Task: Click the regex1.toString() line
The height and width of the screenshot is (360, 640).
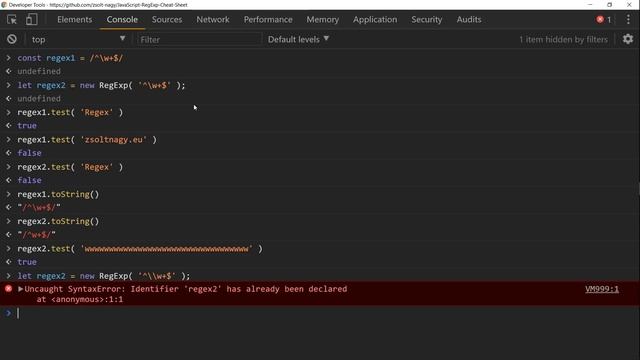Action: point(58,194)
